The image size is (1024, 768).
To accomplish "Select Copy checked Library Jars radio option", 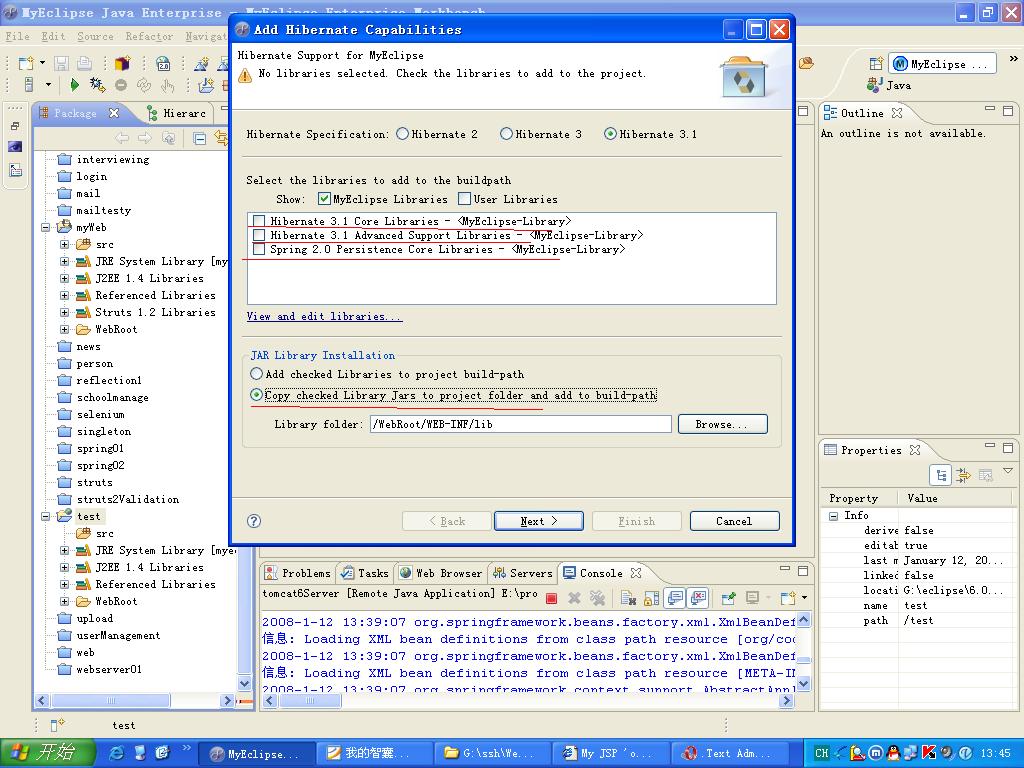I will click(257, 394).
